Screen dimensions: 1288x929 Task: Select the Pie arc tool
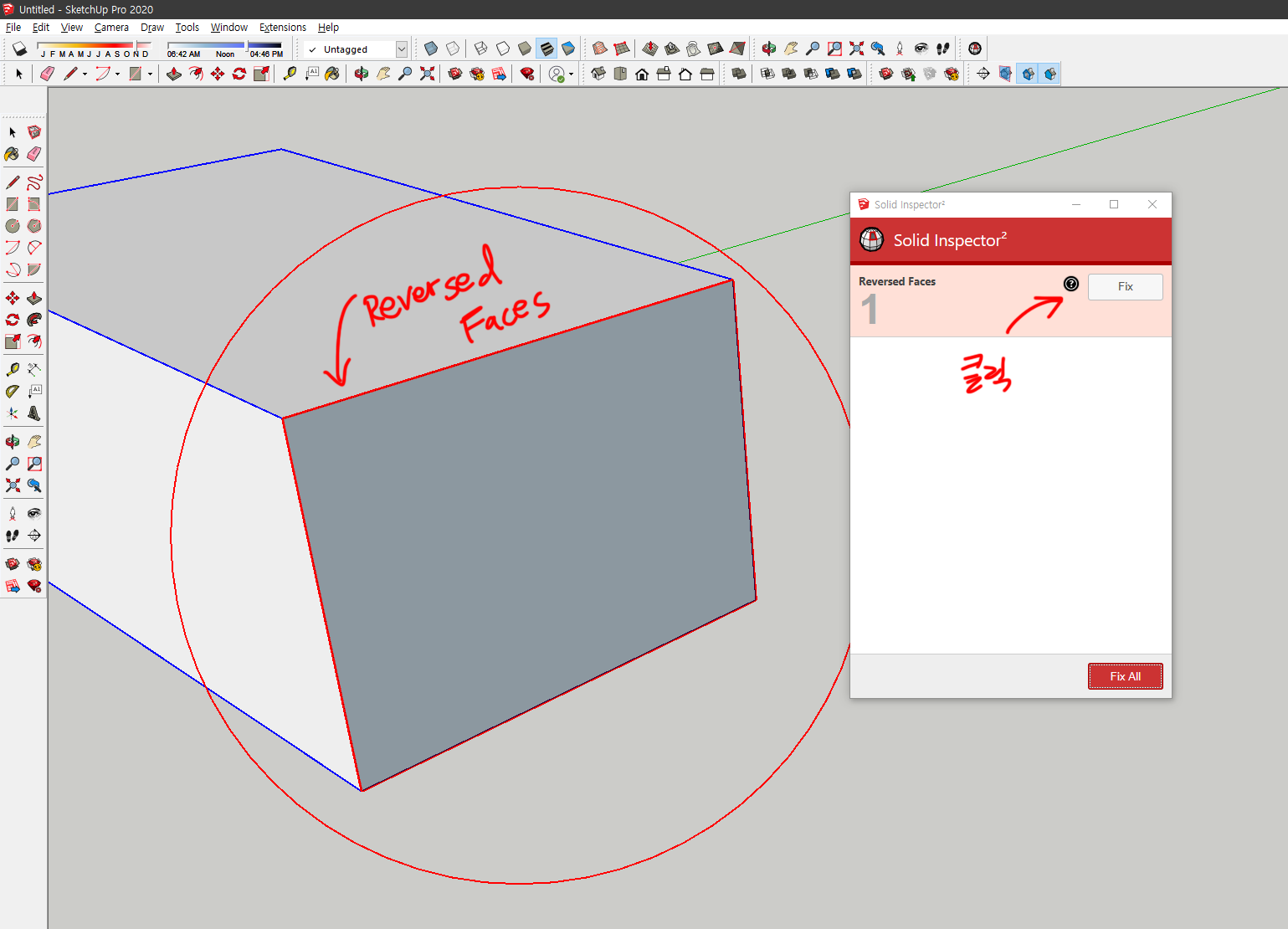pos(34,269)
